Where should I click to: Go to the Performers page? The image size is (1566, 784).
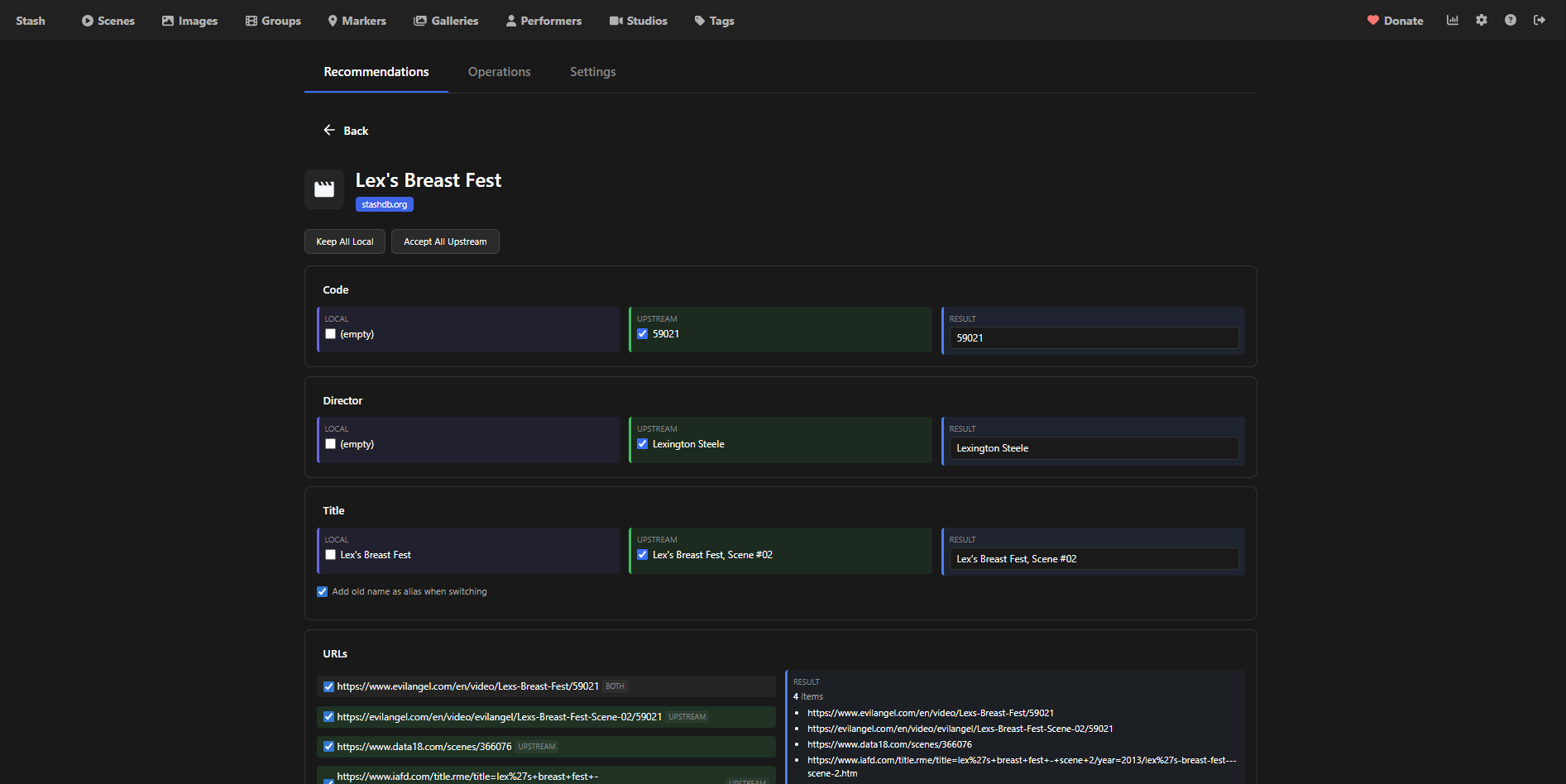point(543,21)
